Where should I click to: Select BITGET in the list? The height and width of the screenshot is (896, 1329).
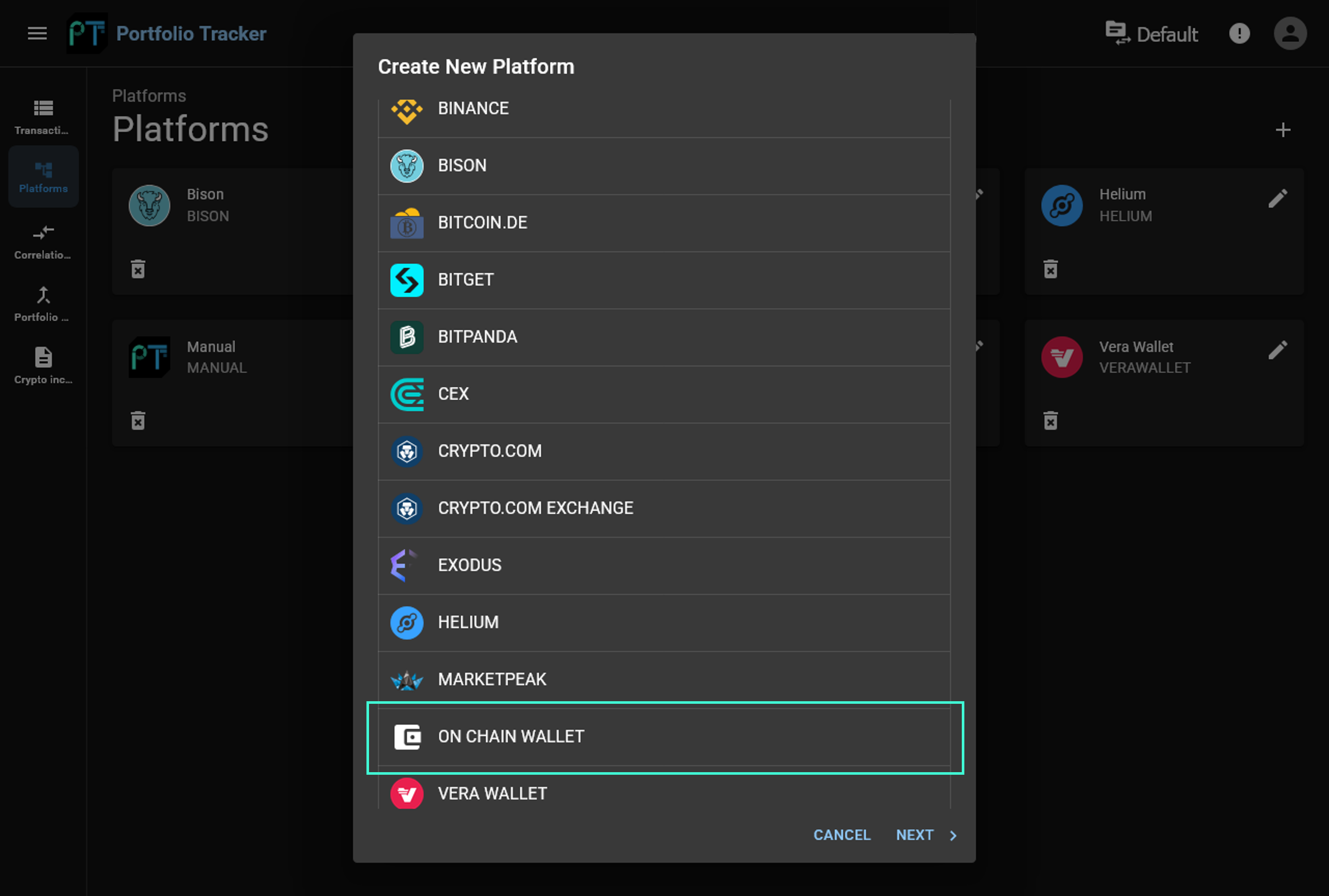pos(664,280)
